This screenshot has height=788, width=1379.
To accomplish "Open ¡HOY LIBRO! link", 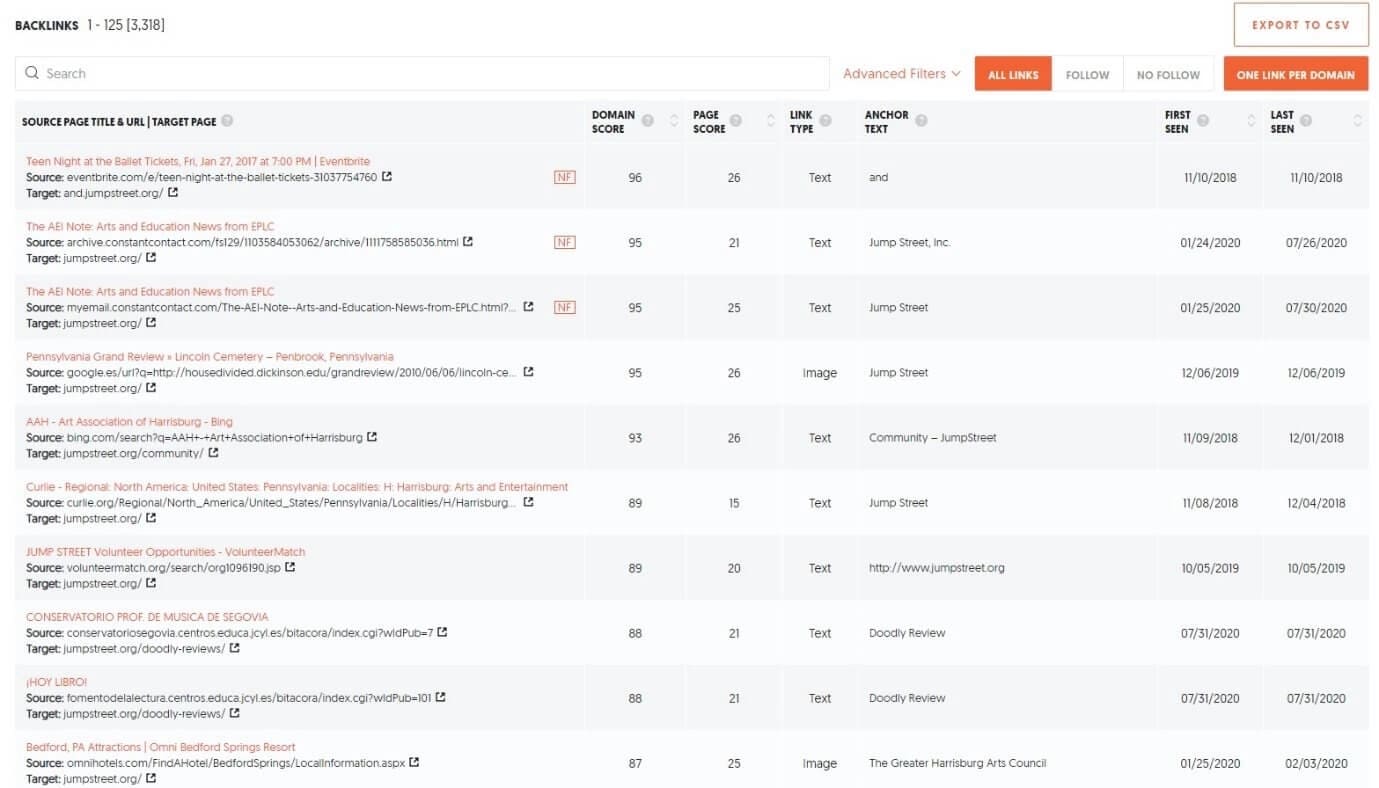I will click(x=56, y=681).
